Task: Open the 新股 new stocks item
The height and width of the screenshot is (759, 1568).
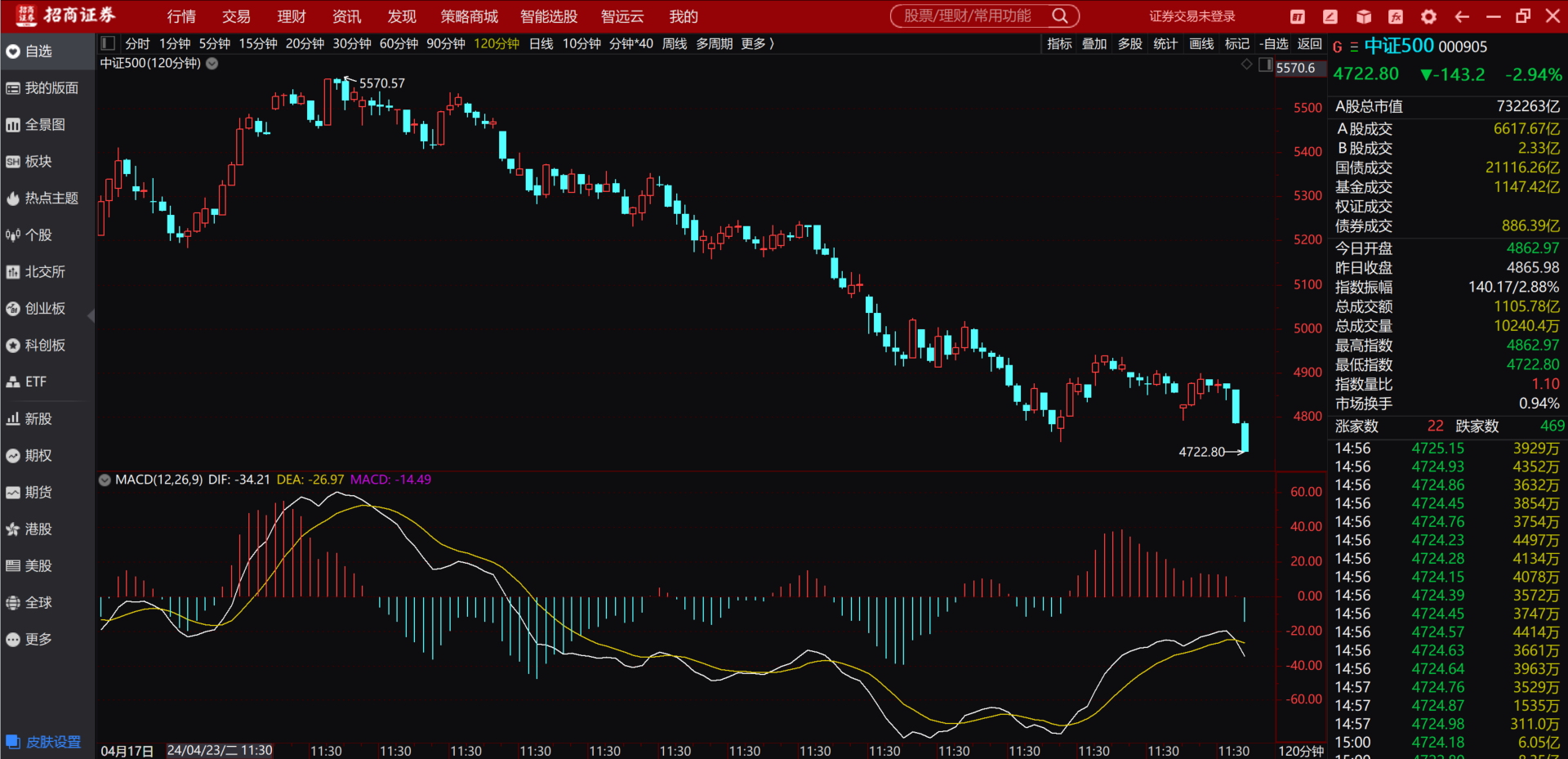Action: coord(47,419)
